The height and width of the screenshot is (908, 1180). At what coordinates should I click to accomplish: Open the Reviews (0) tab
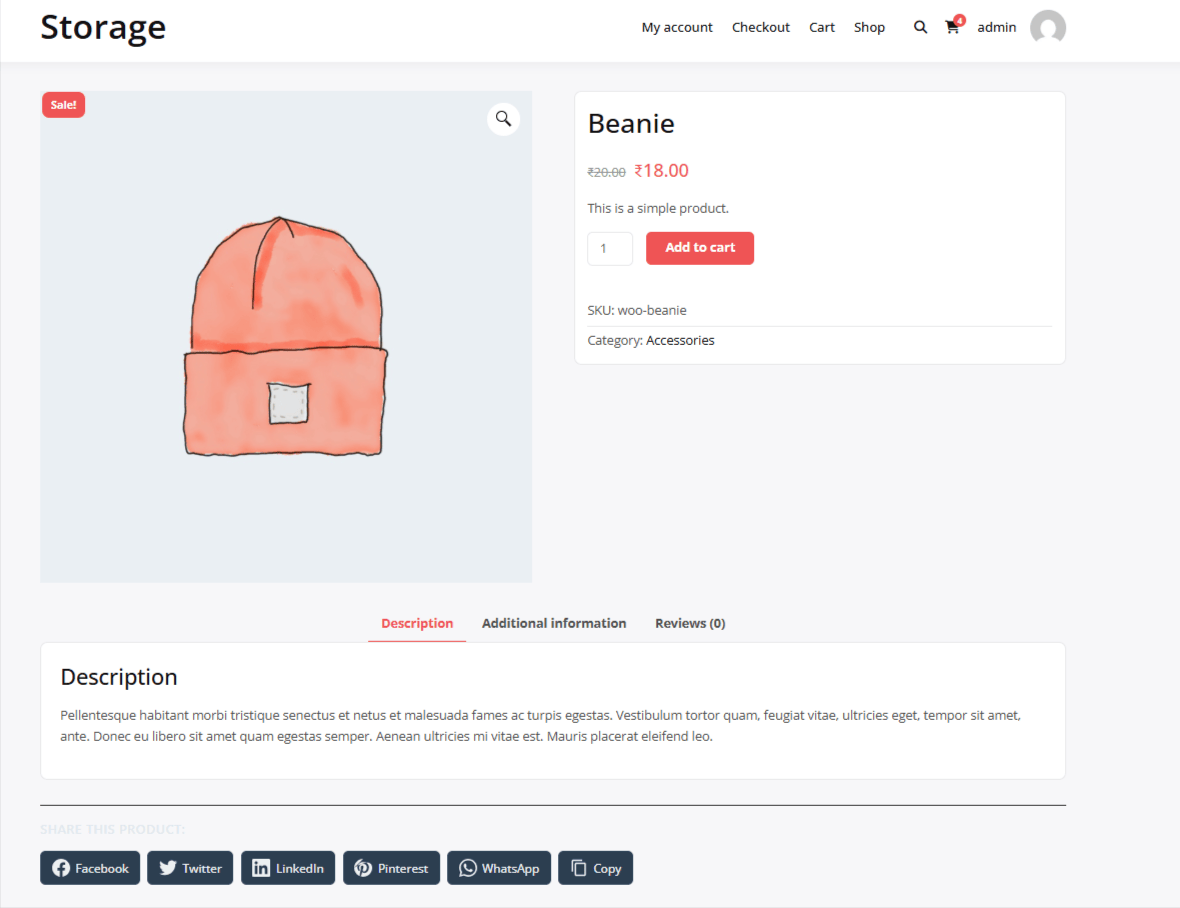click(x=690, y=623)
